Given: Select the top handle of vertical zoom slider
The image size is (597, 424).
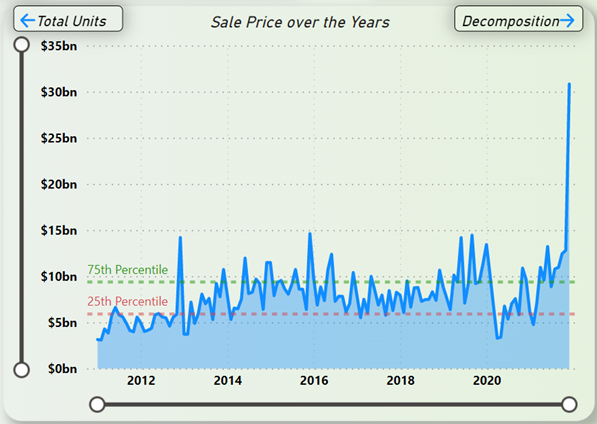Looking at the screenshot, I should 21,45.
